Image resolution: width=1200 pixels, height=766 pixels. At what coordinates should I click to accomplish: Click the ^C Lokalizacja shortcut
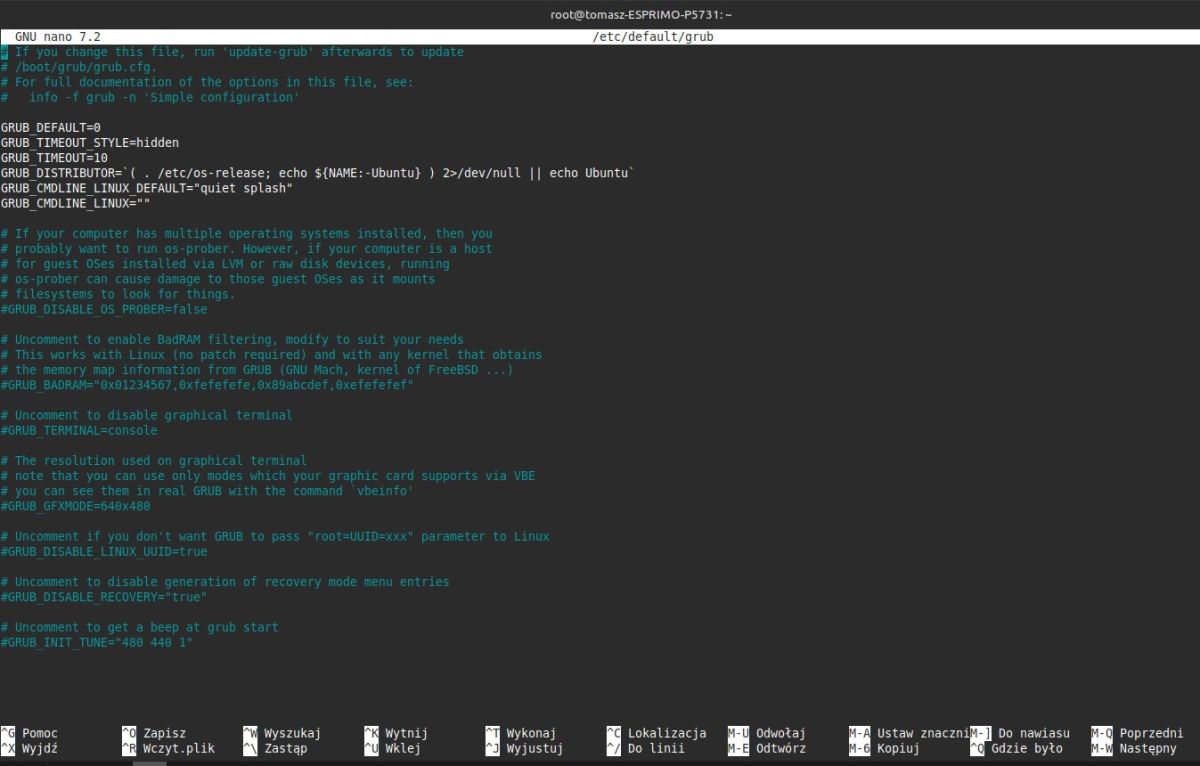coord(657,733)
